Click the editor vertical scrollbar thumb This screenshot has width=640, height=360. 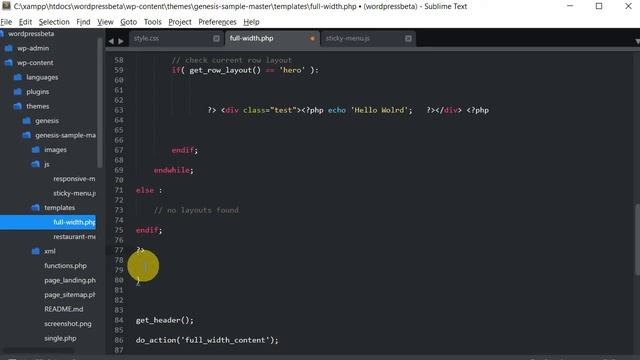[x=637, y=239]
